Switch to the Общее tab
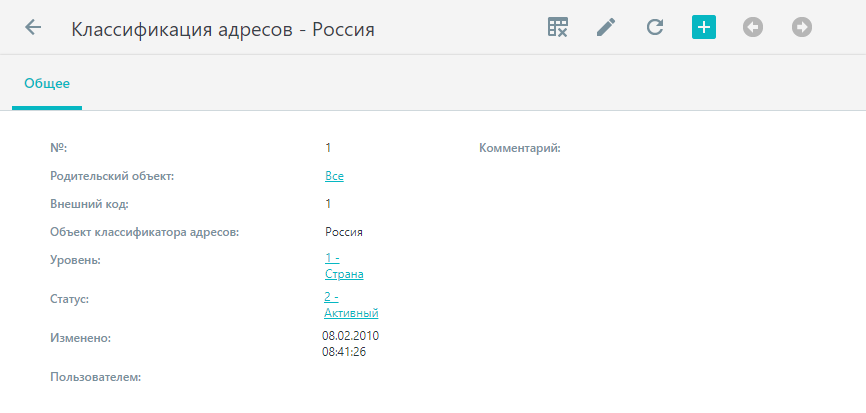 pyautogui.click(x=47, y=83)
